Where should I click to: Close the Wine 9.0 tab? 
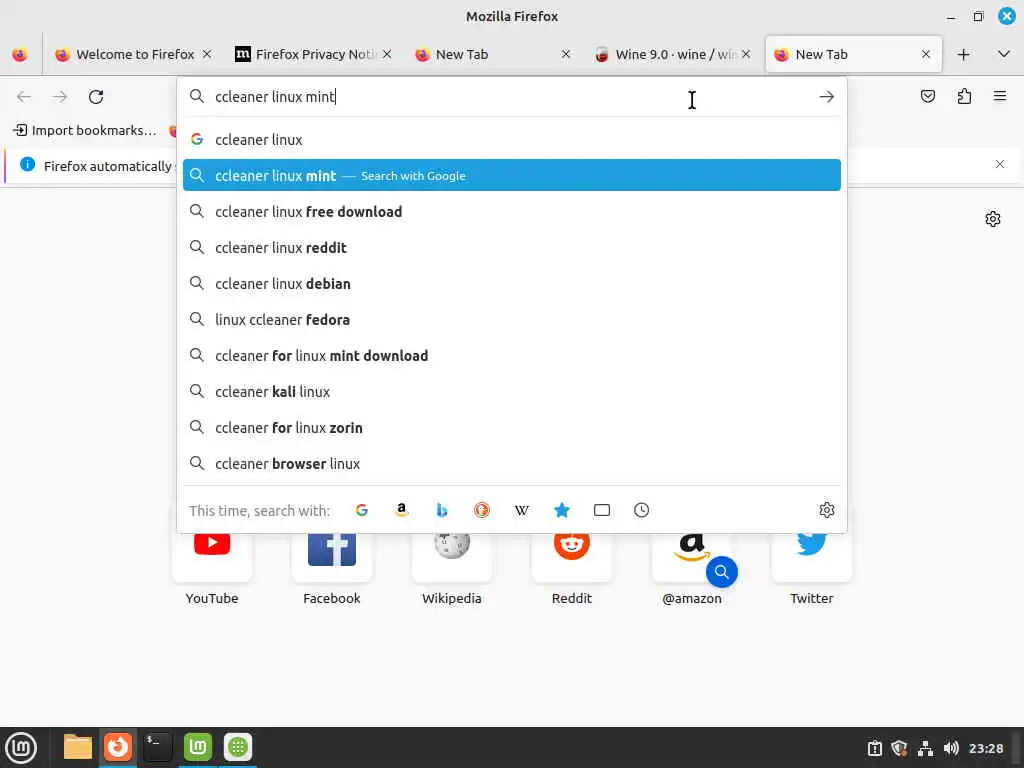(x=746, y=54)
